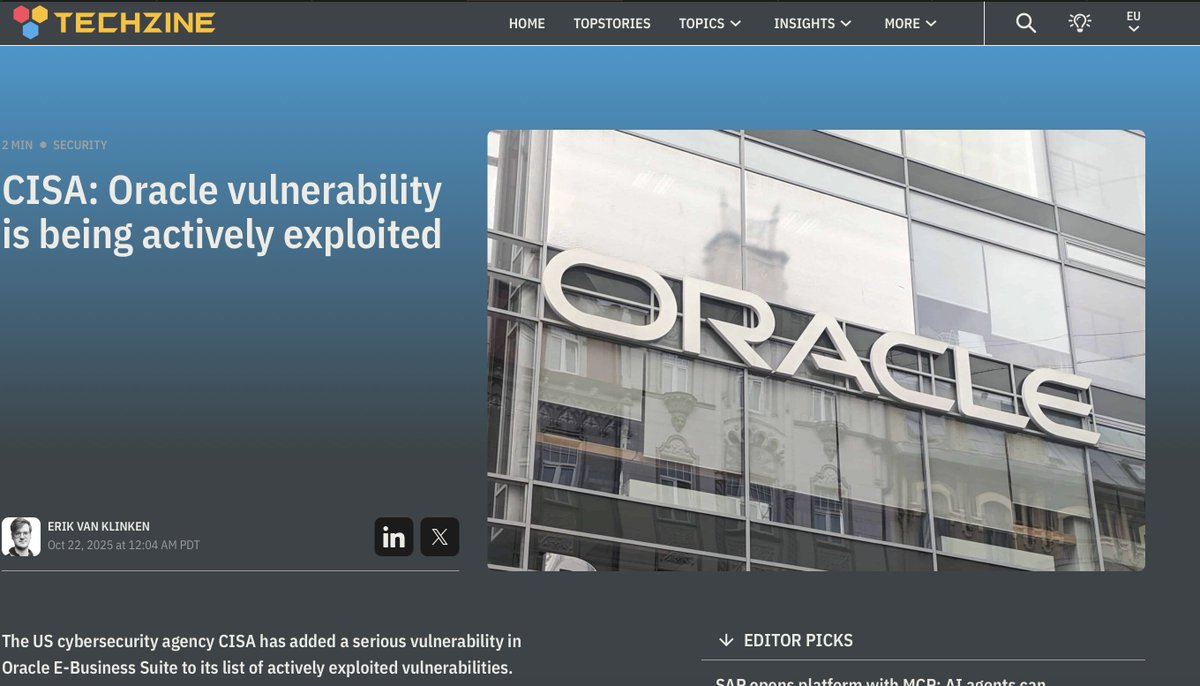The width and height of the screenshot is (1200, 686).
Task: Open the EU region dropdown
Action: [x=1133, y=22]
